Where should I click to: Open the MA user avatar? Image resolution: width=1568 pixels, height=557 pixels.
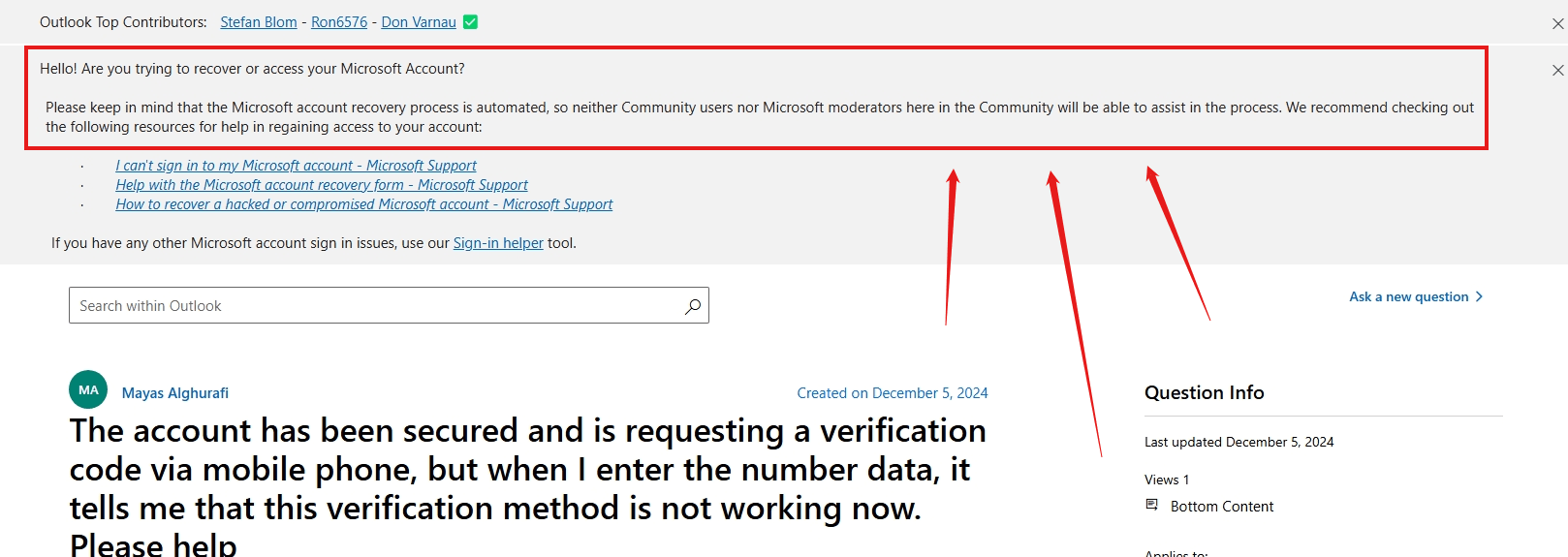pos(88,389)
